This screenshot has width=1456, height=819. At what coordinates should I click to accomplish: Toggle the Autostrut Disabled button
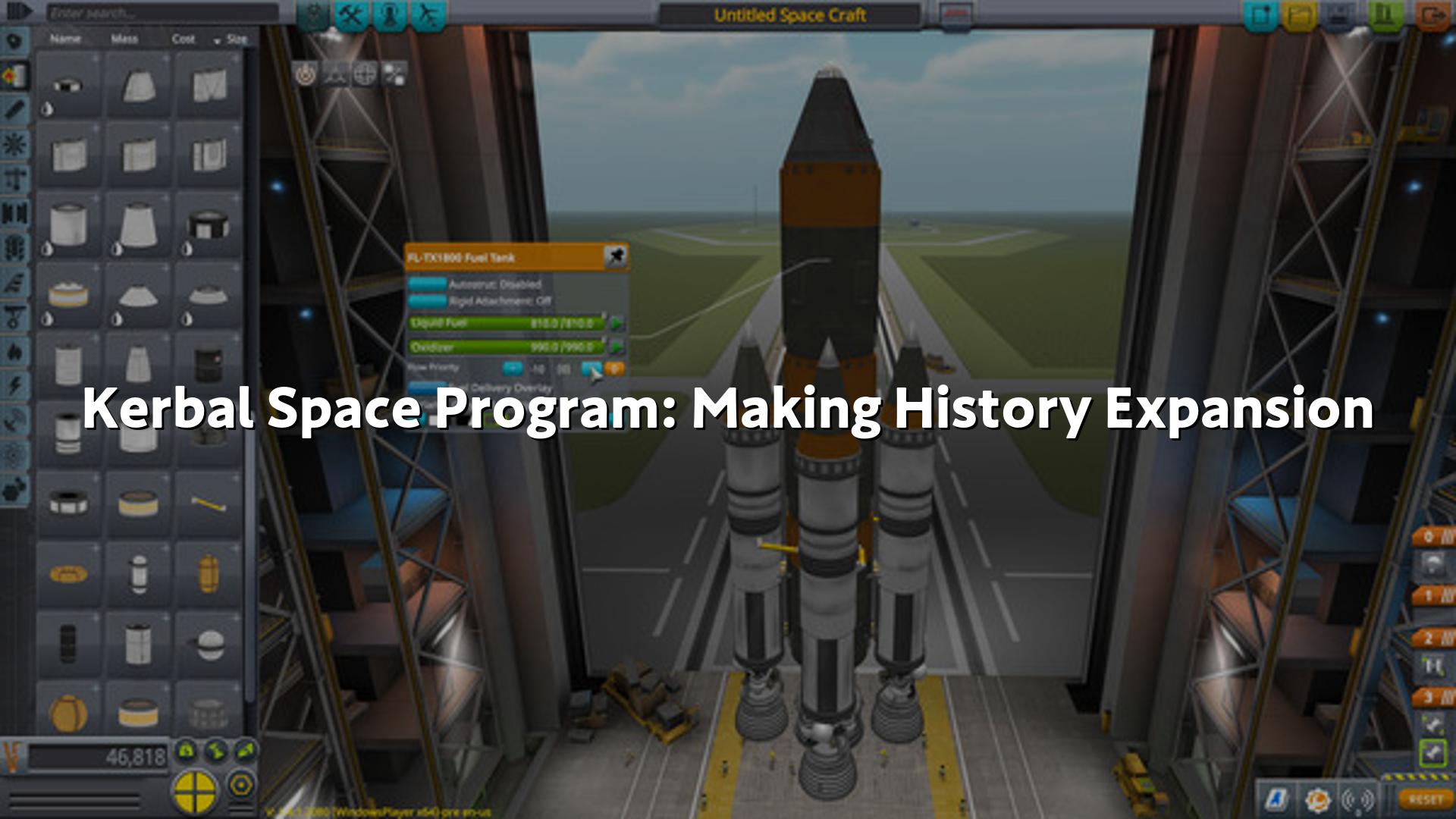428,284
